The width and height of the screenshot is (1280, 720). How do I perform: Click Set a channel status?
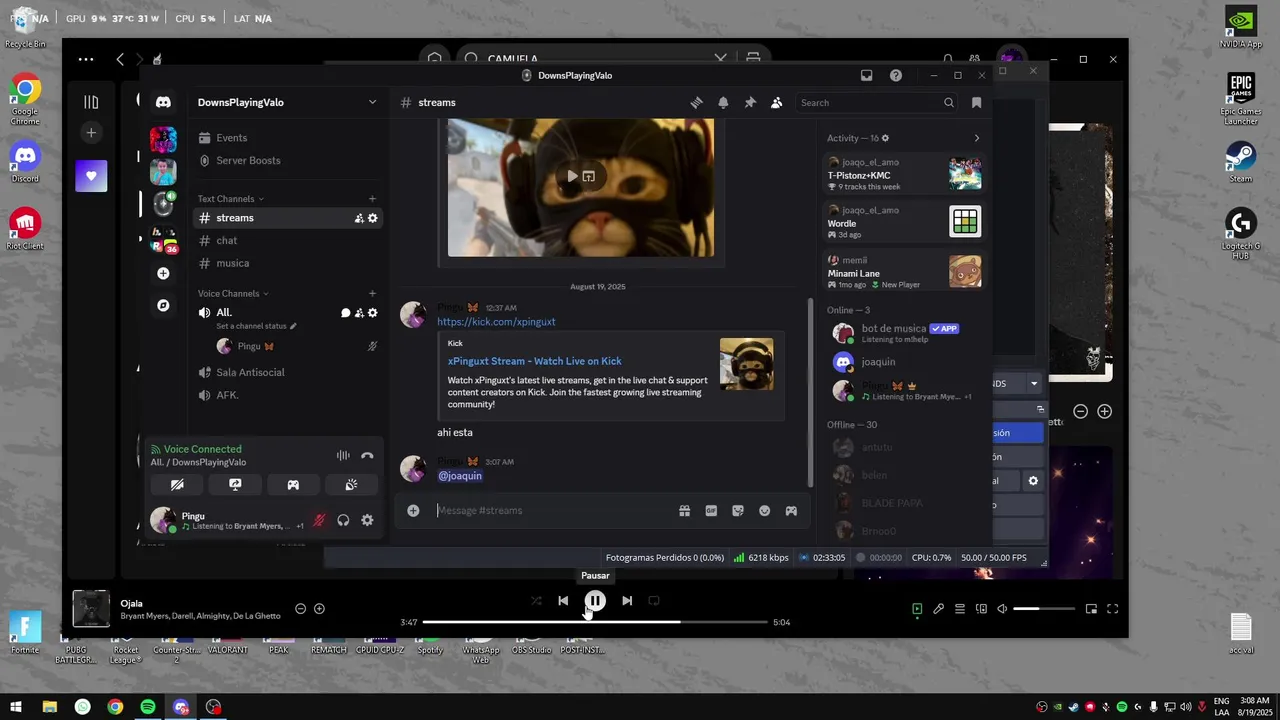point(256,326)
